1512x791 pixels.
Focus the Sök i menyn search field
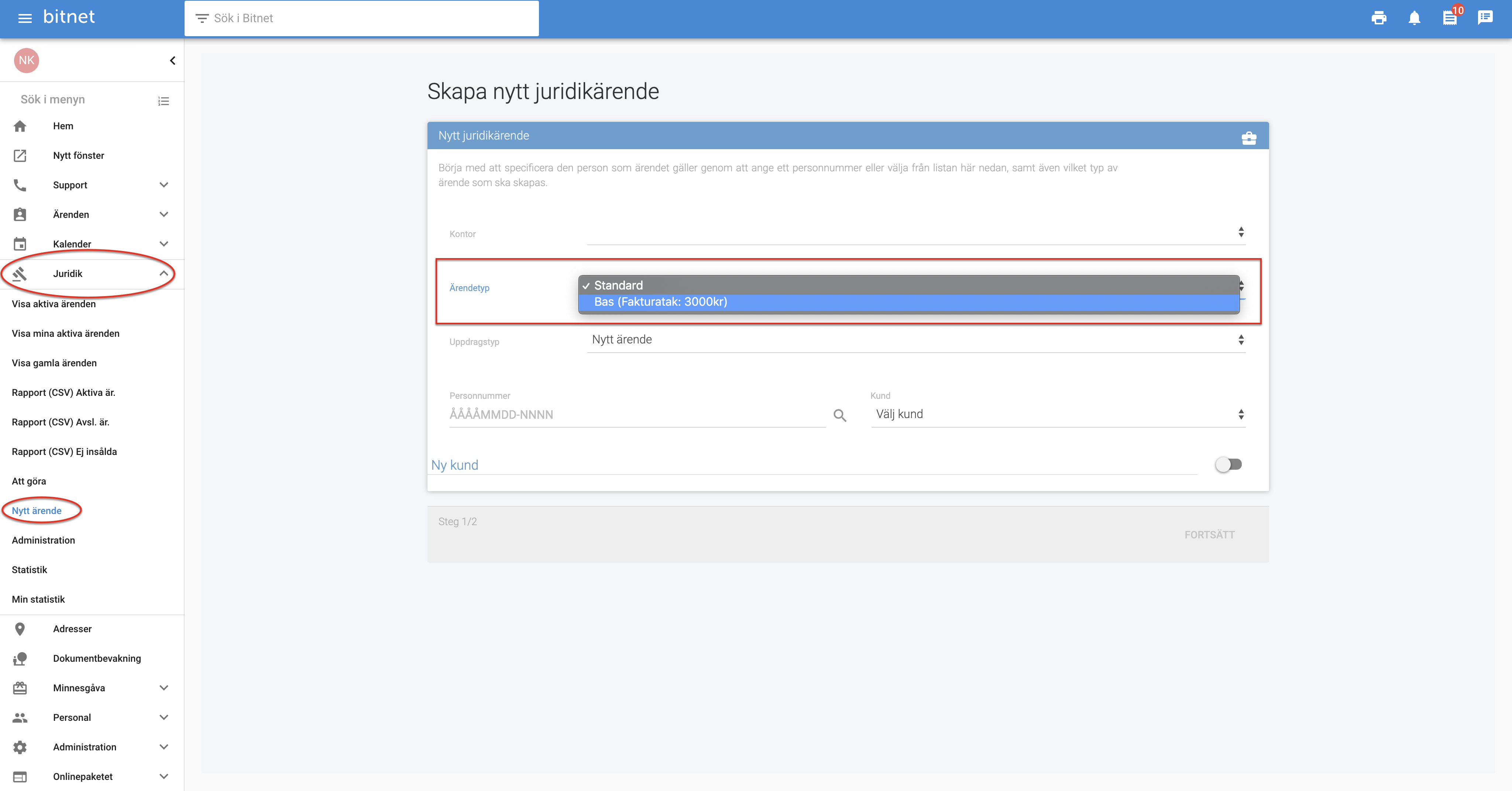(82, 100)
